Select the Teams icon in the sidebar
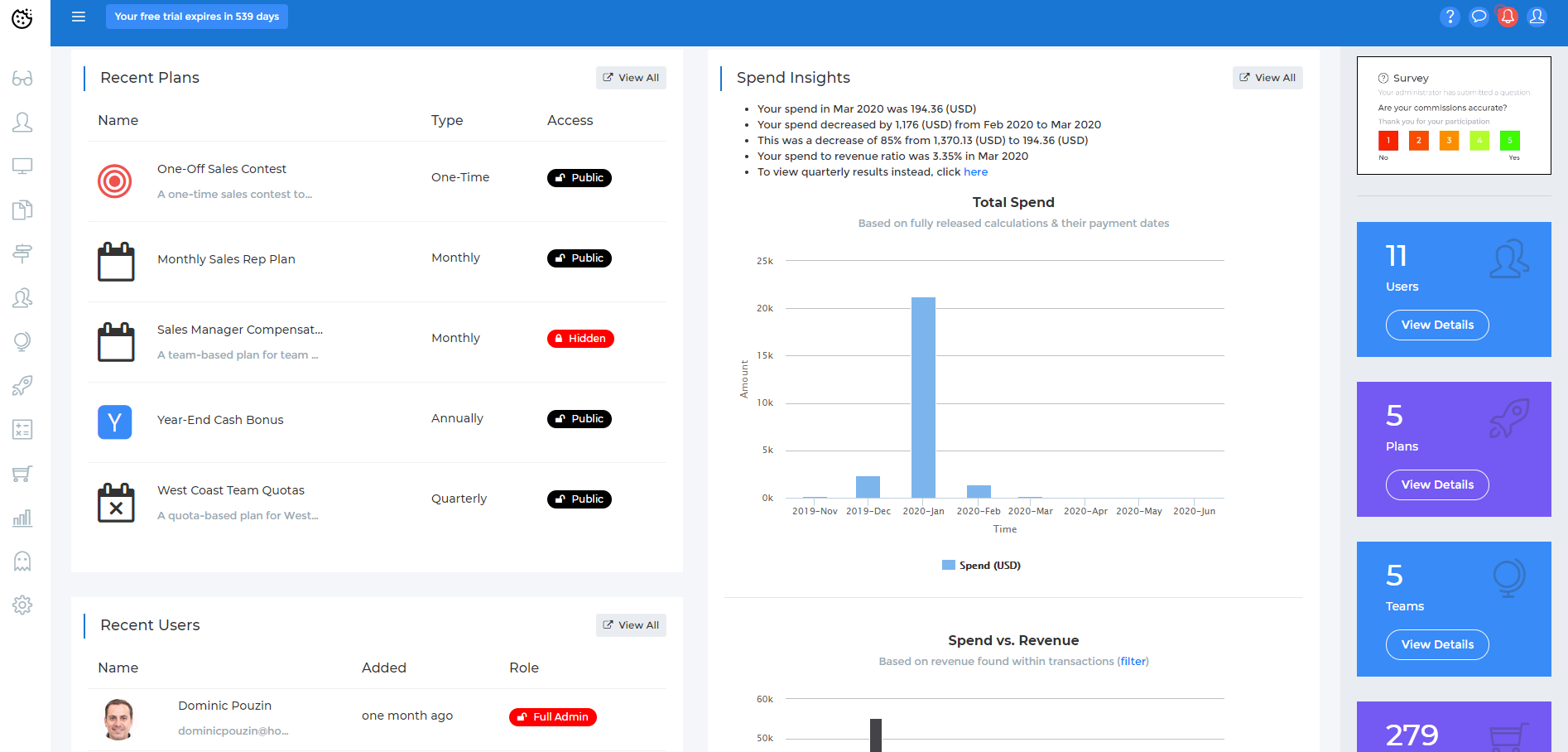The width and height of the screenshot is (1568, 752). coord(22,298)
